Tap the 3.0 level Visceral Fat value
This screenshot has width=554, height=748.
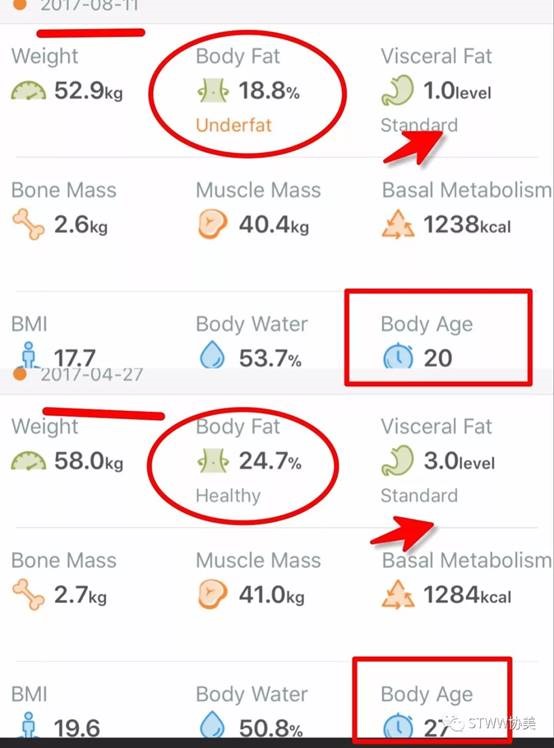click(x=459, y=461)
